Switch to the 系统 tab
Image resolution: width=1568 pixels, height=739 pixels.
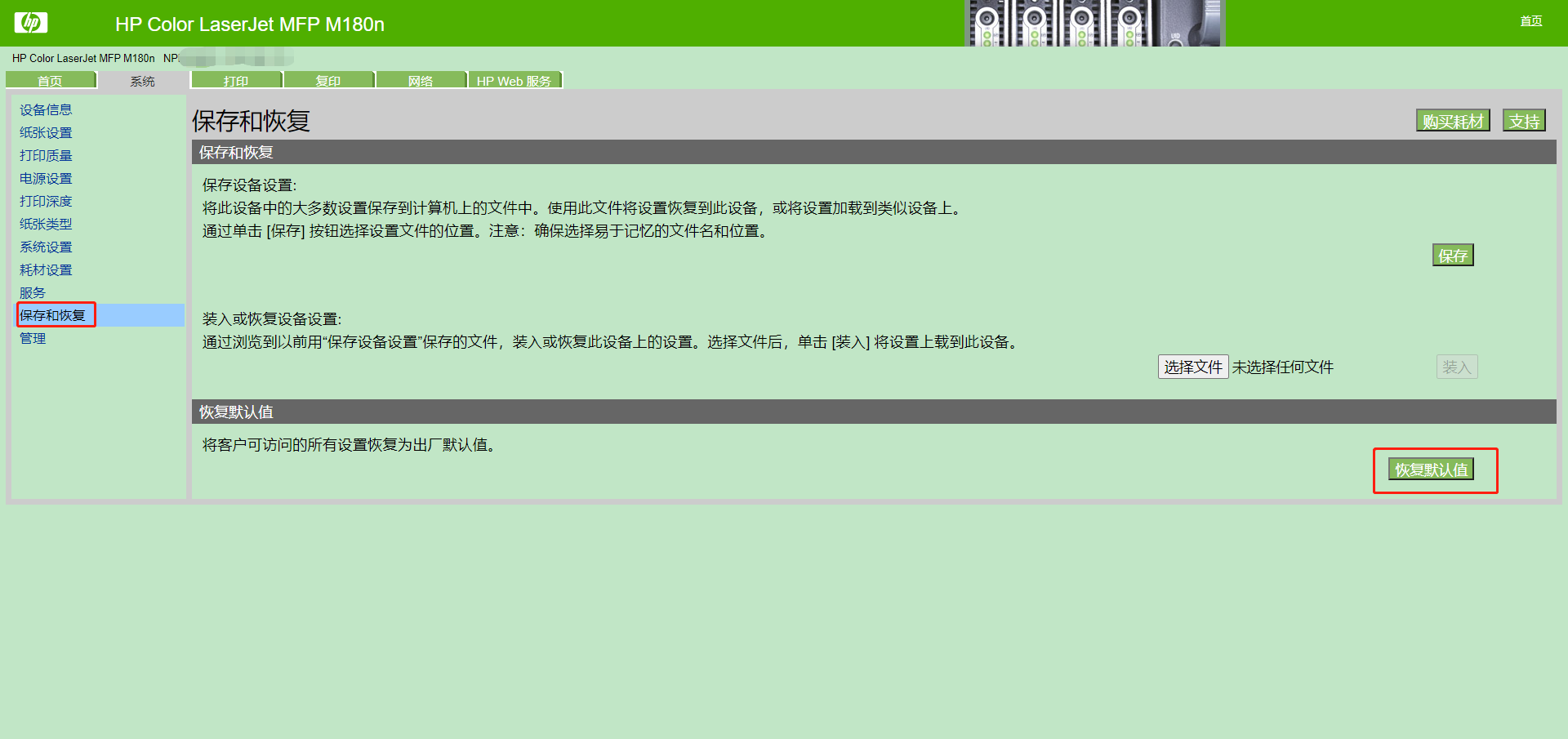pos(143,81)
